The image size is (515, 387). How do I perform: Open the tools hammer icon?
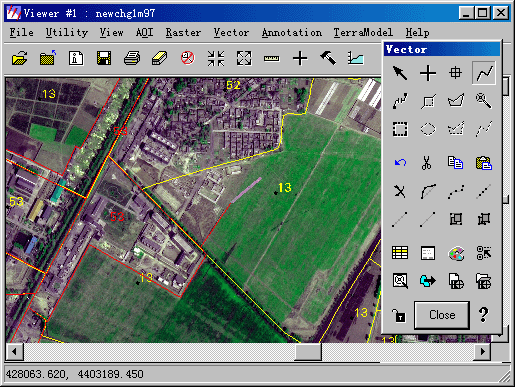pyautogui.click(x=328, y=58)
